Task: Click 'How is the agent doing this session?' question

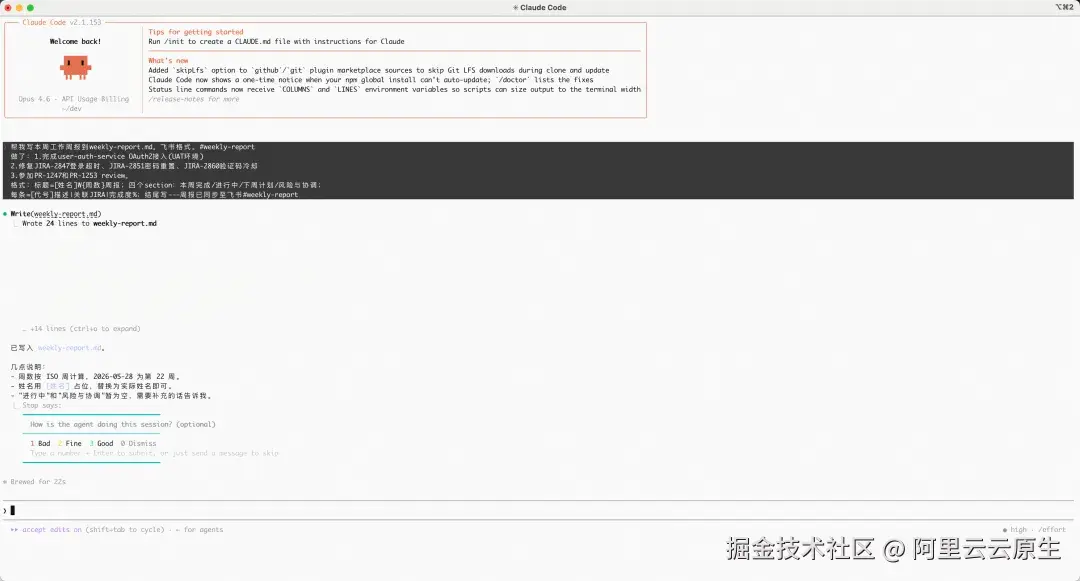Action: pyautogui.click(x=123, y=424)
